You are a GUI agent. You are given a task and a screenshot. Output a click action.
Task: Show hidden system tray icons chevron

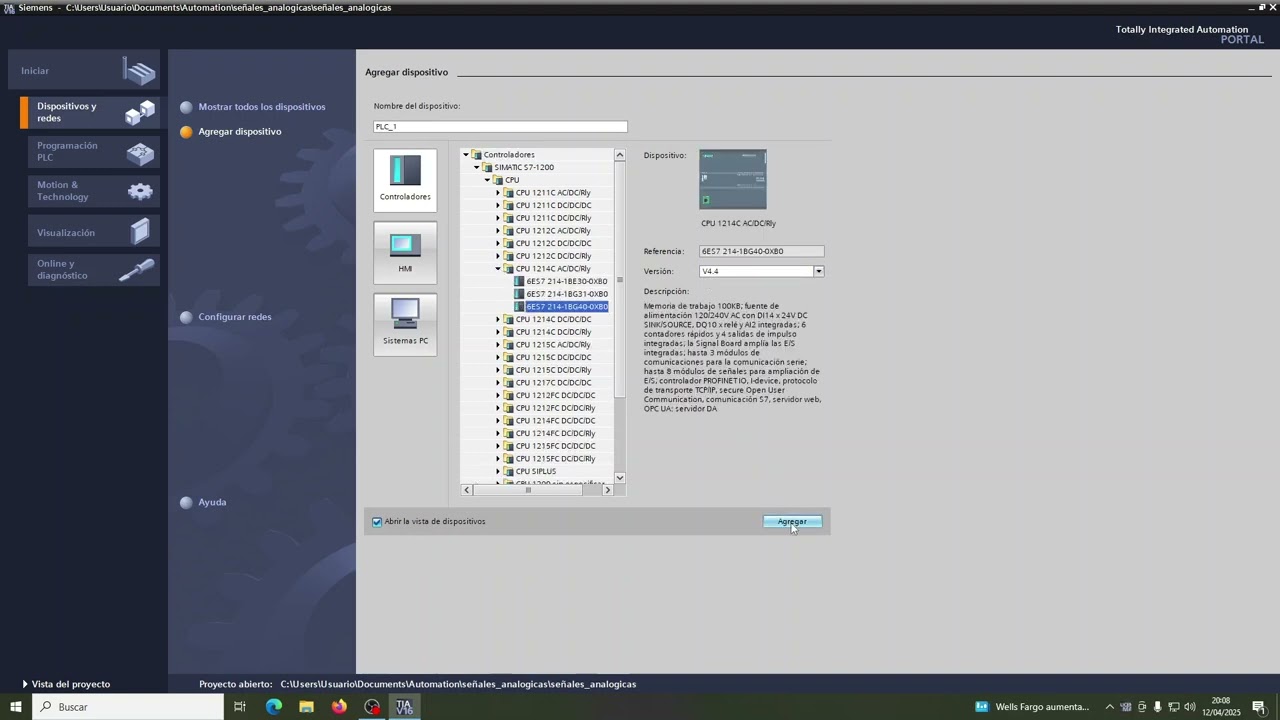[1109, 707]
